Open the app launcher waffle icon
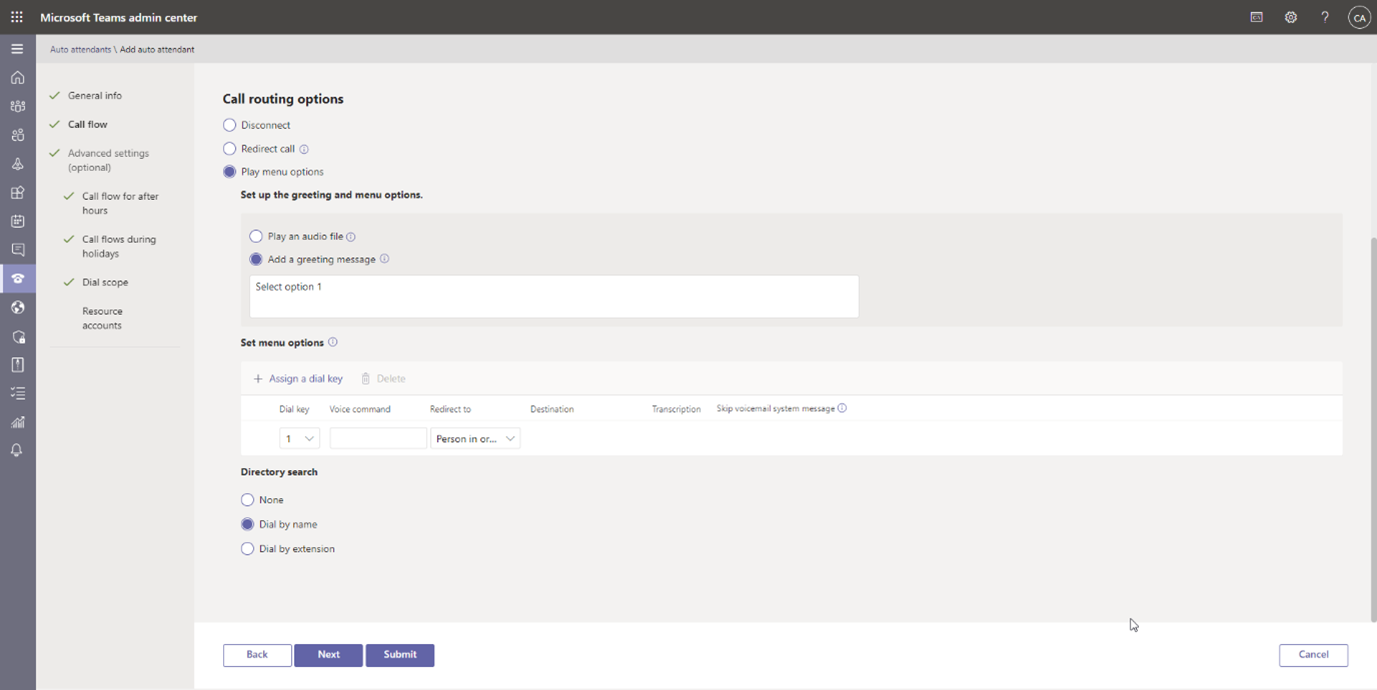This screenshot has width=1377, height=690. point(17,17)
